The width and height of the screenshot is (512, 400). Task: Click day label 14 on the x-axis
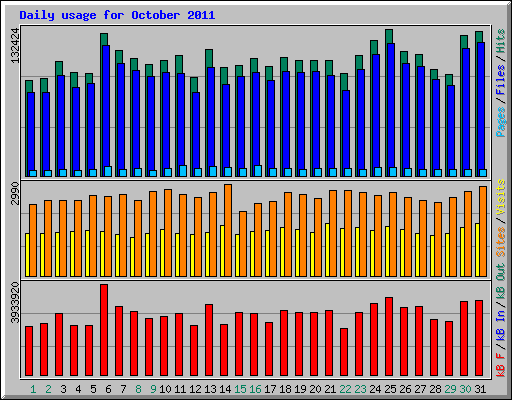[x=225, y=389]
